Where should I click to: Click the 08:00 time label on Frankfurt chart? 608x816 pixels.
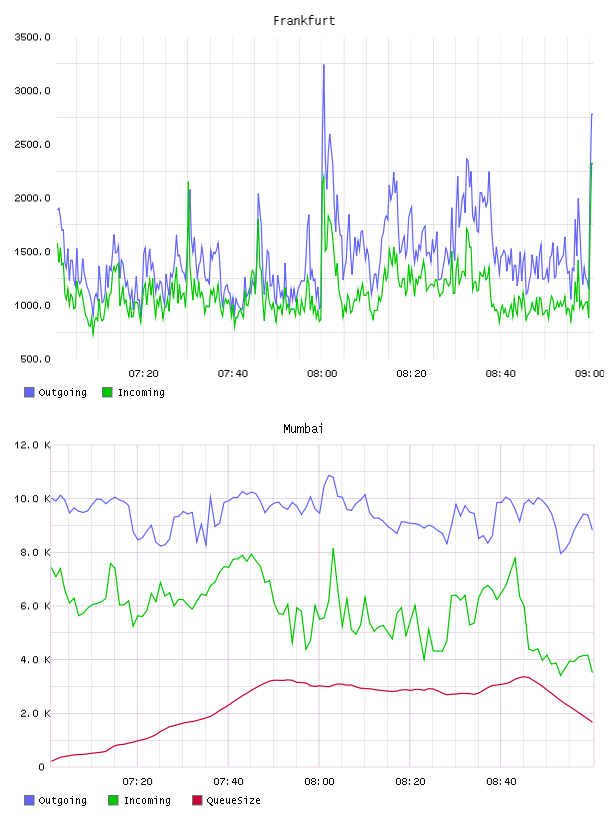point(322,373)
